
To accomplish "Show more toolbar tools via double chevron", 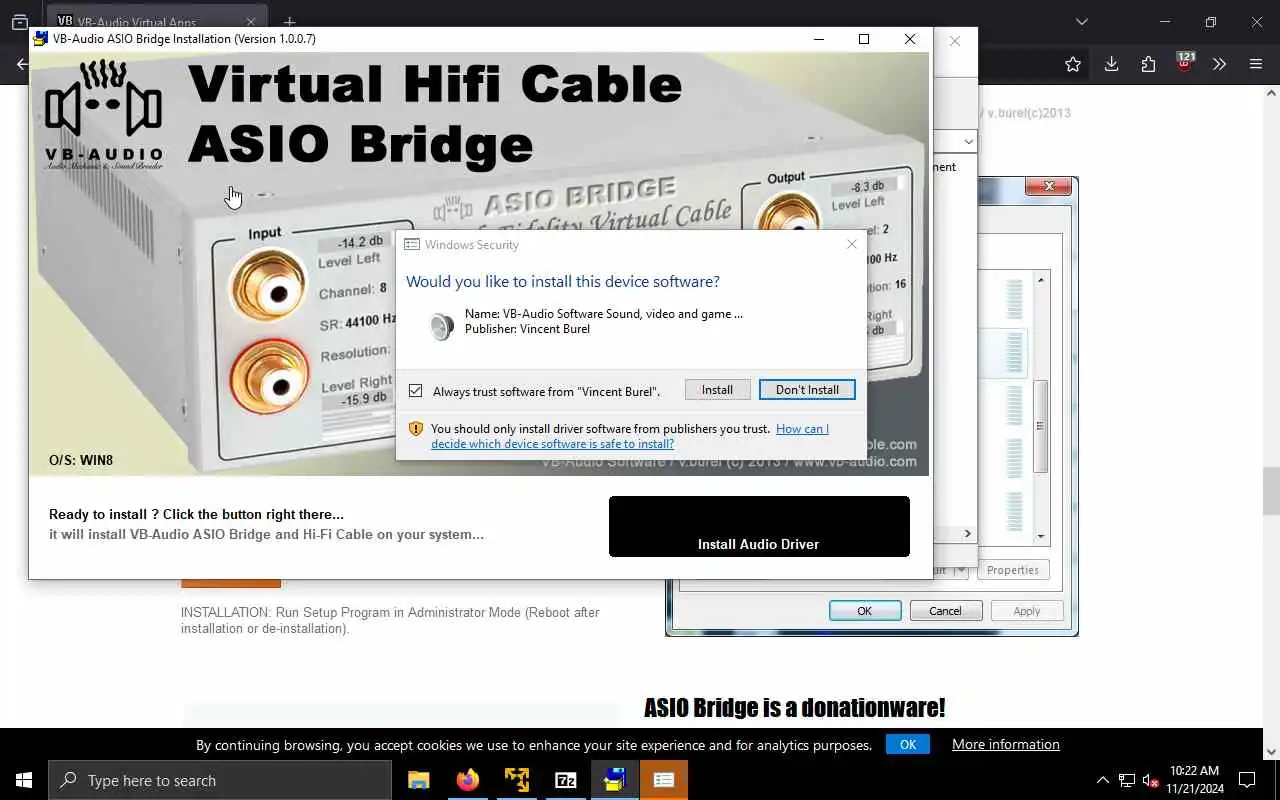I will pyautogui.click(x=1219, y=64).
